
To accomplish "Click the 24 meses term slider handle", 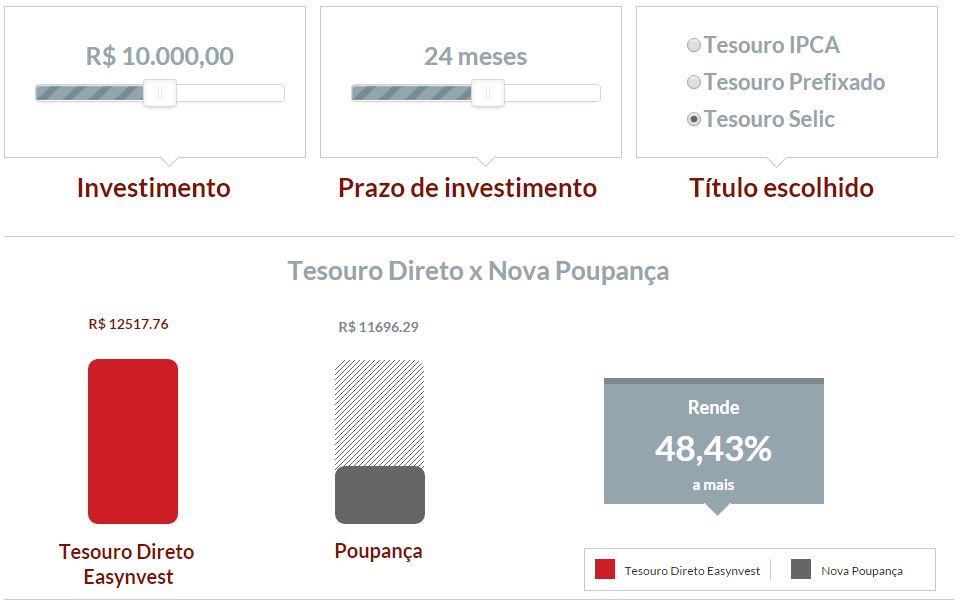I will (488, 93).
